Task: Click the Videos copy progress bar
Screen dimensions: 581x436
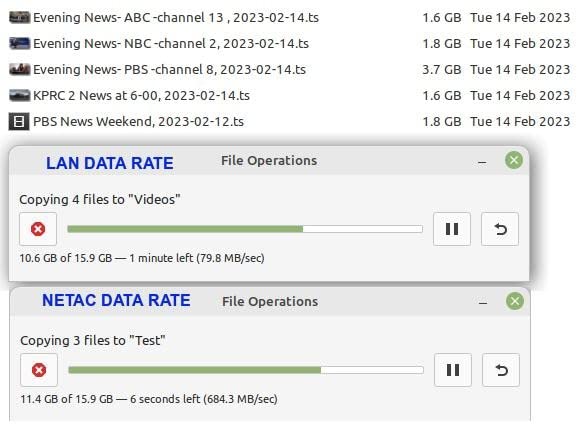Action: (245, 229)
